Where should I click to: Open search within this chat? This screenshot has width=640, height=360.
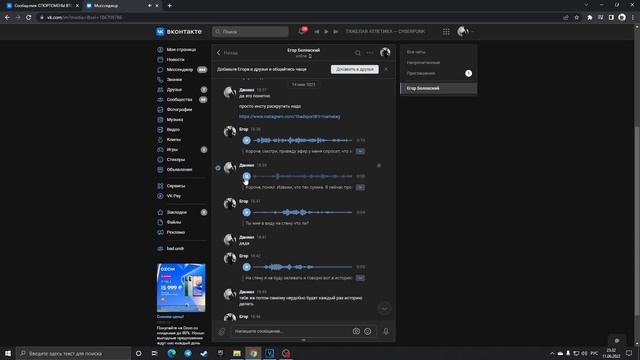point(358,53)
